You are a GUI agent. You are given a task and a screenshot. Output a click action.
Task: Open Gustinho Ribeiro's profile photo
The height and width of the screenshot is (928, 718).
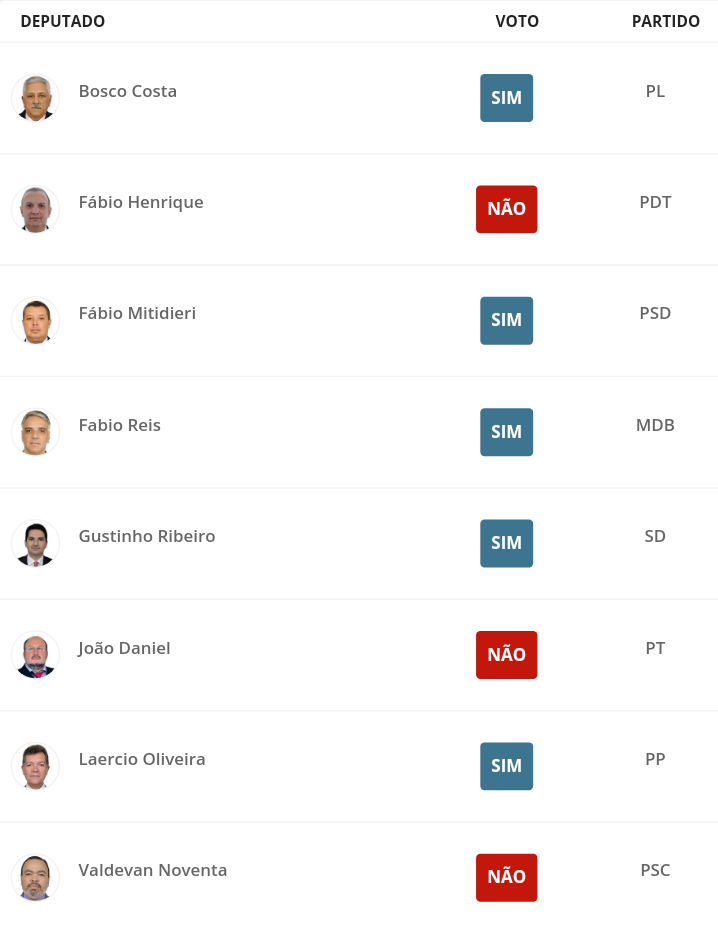36,543
